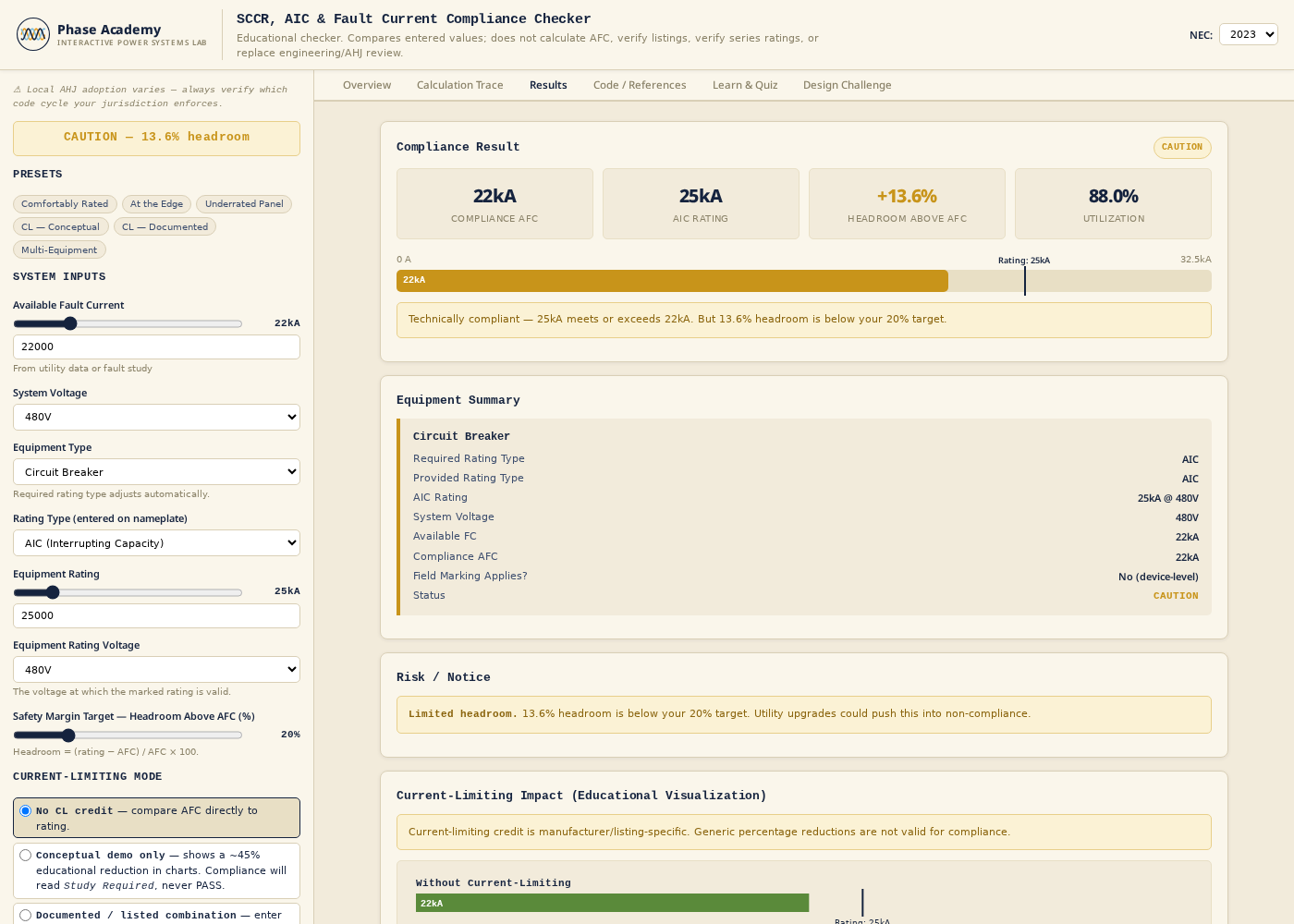Click the 'Status' row showing CAUTION
This screenshot has height=924, width=1294.
pos(805,596)
